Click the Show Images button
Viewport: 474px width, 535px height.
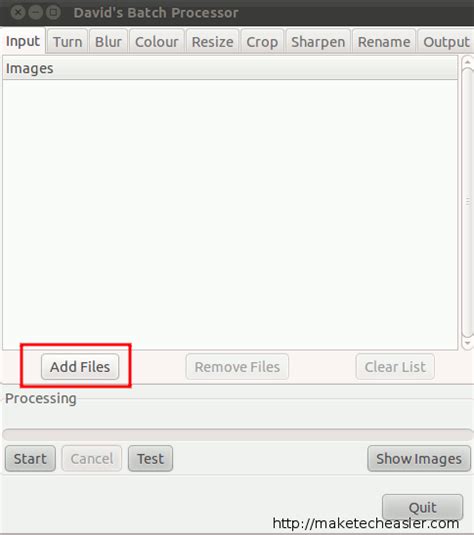tap(419, 459)
